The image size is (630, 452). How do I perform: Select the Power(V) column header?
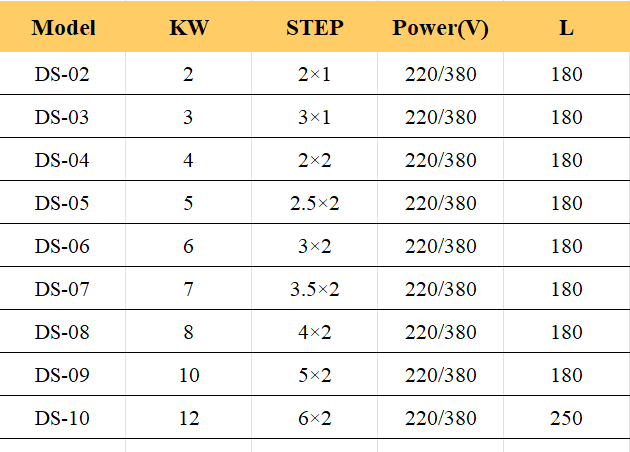pyautogui.click(x=440, y=28)
